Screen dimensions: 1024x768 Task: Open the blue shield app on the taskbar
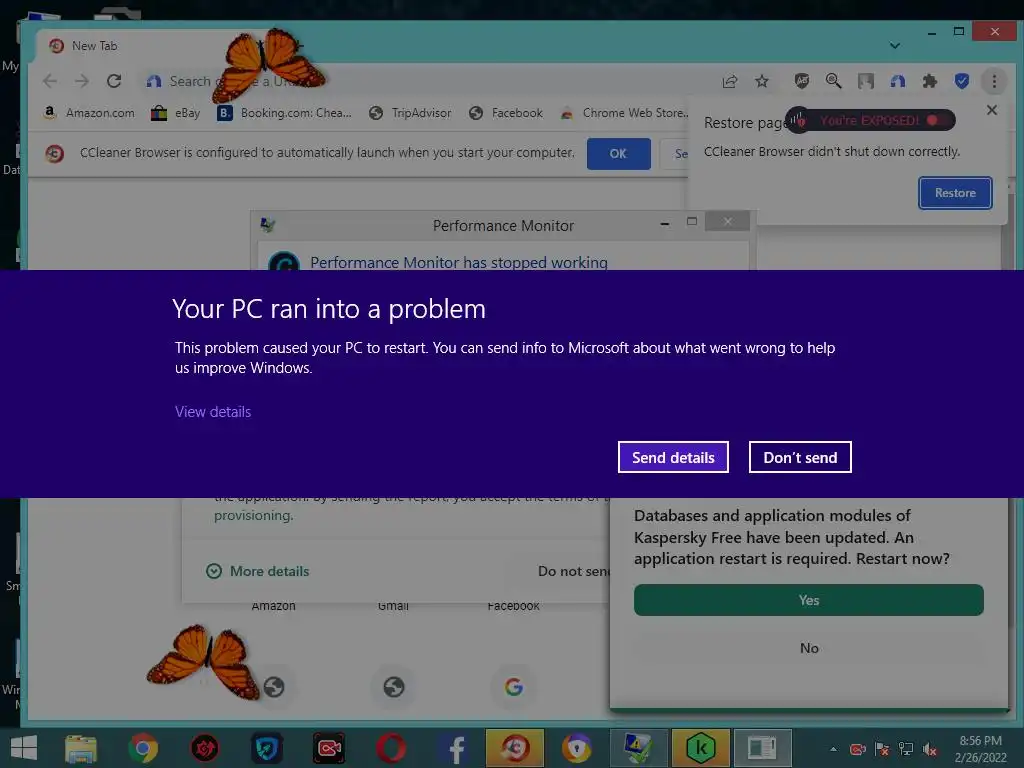click(x=267, y=748)
